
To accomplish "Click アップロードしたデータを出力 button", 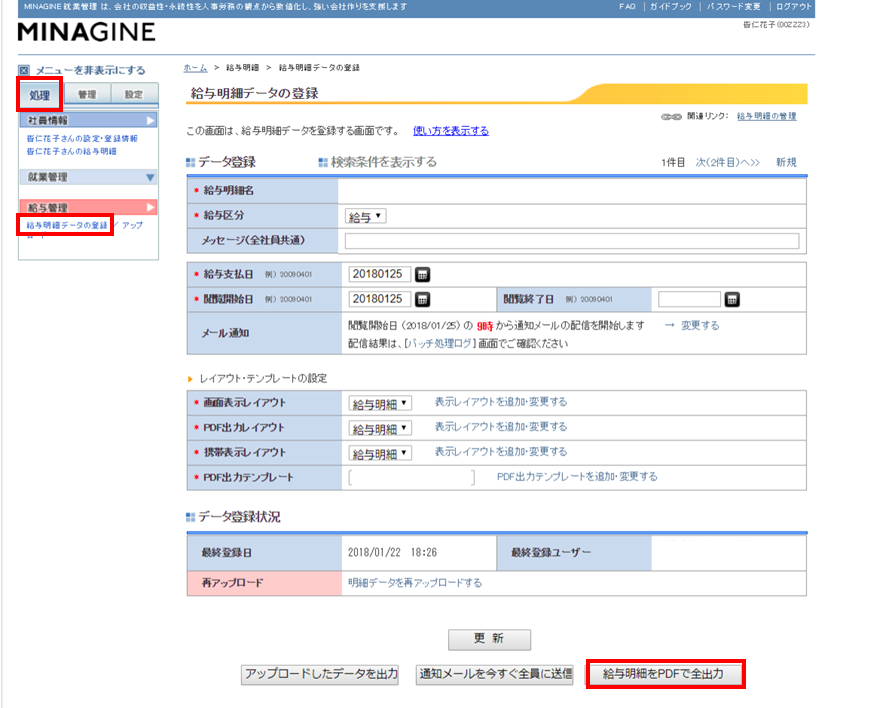I will 320,674.
